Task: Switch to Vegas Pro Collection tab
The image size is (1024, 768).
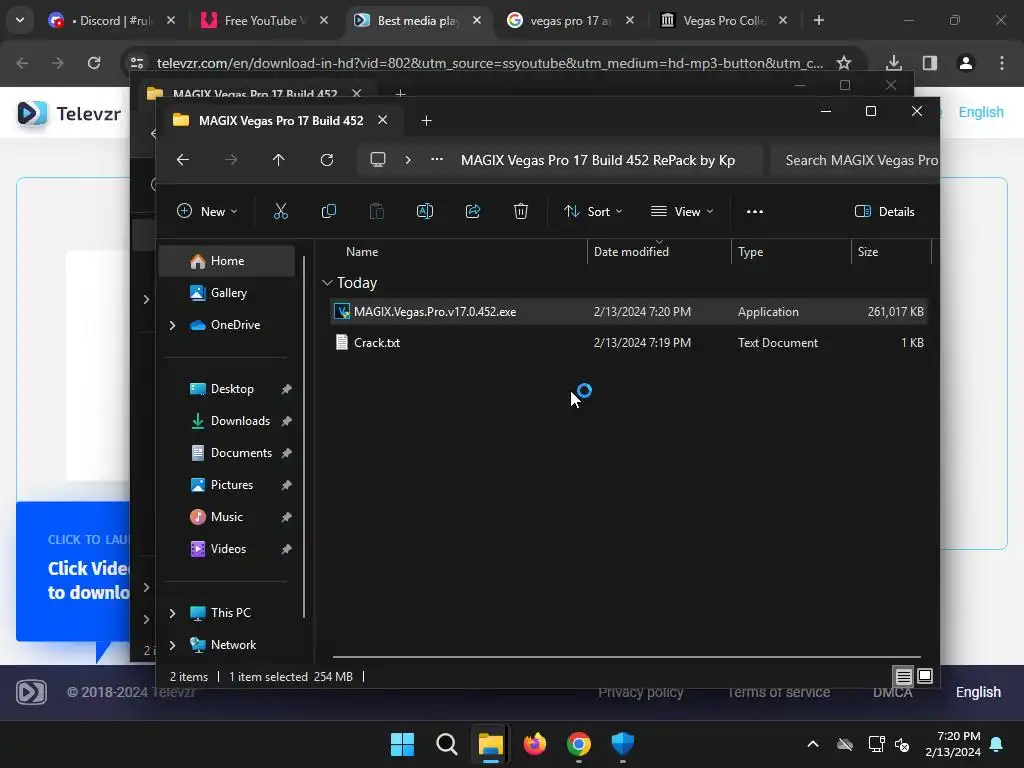Action: point(724,20)
